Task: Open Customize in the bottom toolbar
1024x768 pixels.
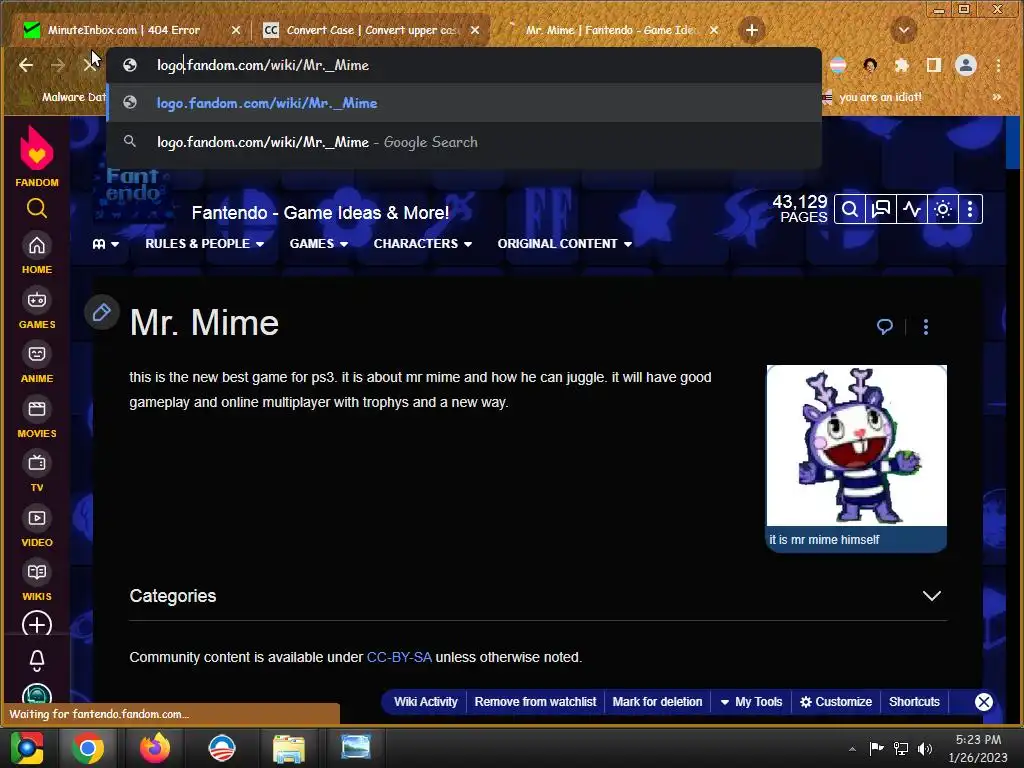Action: pos(836,702)
